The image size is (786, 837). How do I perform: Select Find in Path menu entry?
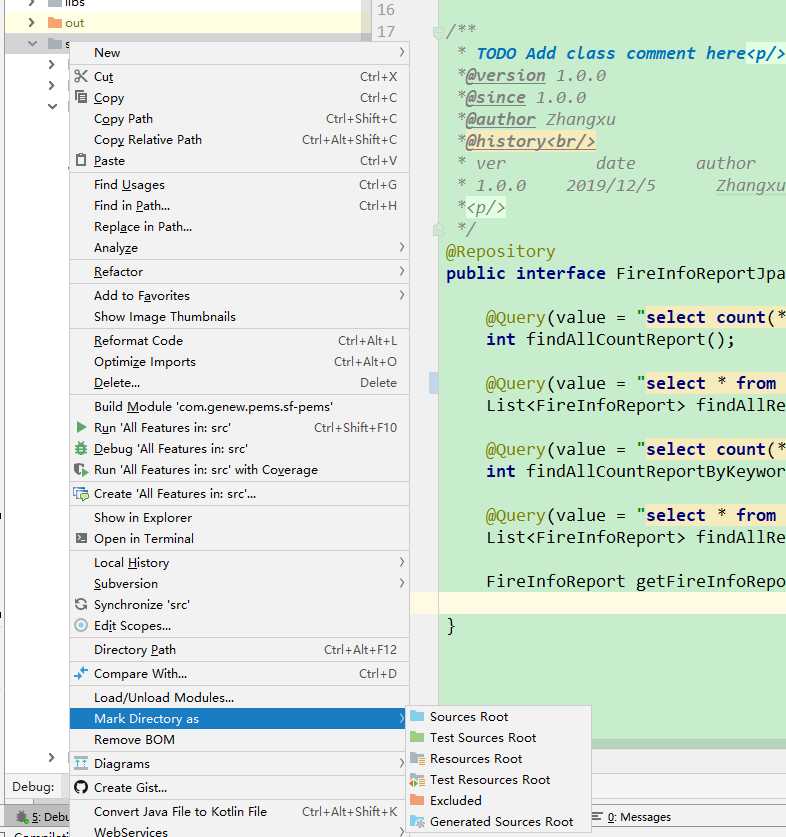pyautogui.click(x=239, y=205)
